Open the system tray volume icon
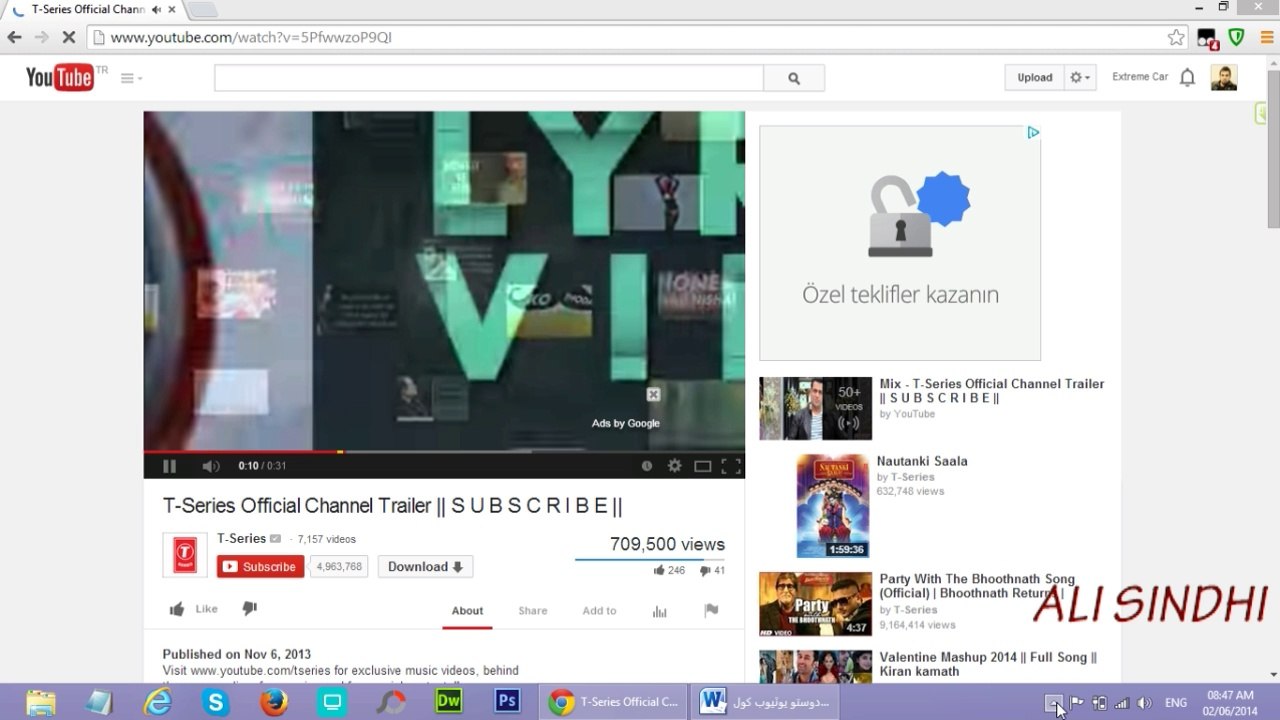Screen dimensions: 1280x720 click(x=1144, y=703)
